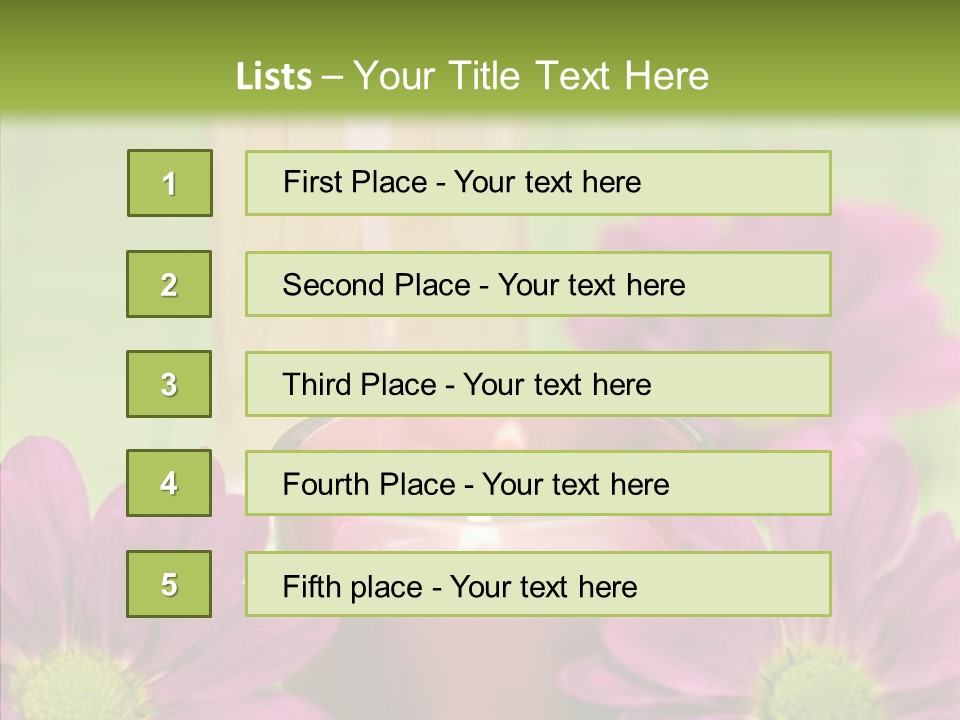This screenshot has width=960, height=720.
Task: Click the 'Fourth Place - Your text here' box
Action: coord(538,483)
